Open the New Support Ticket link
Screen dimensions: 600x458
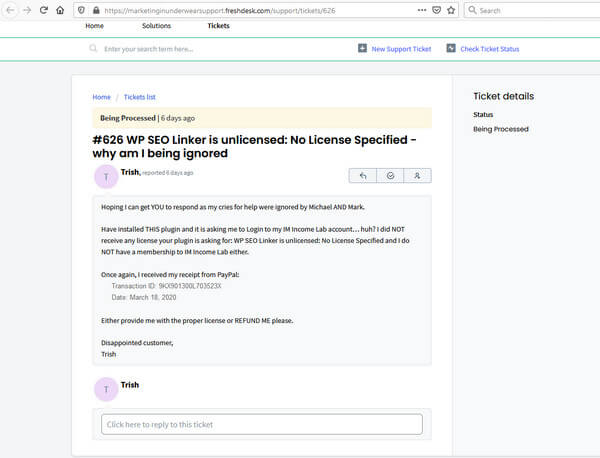401,49
